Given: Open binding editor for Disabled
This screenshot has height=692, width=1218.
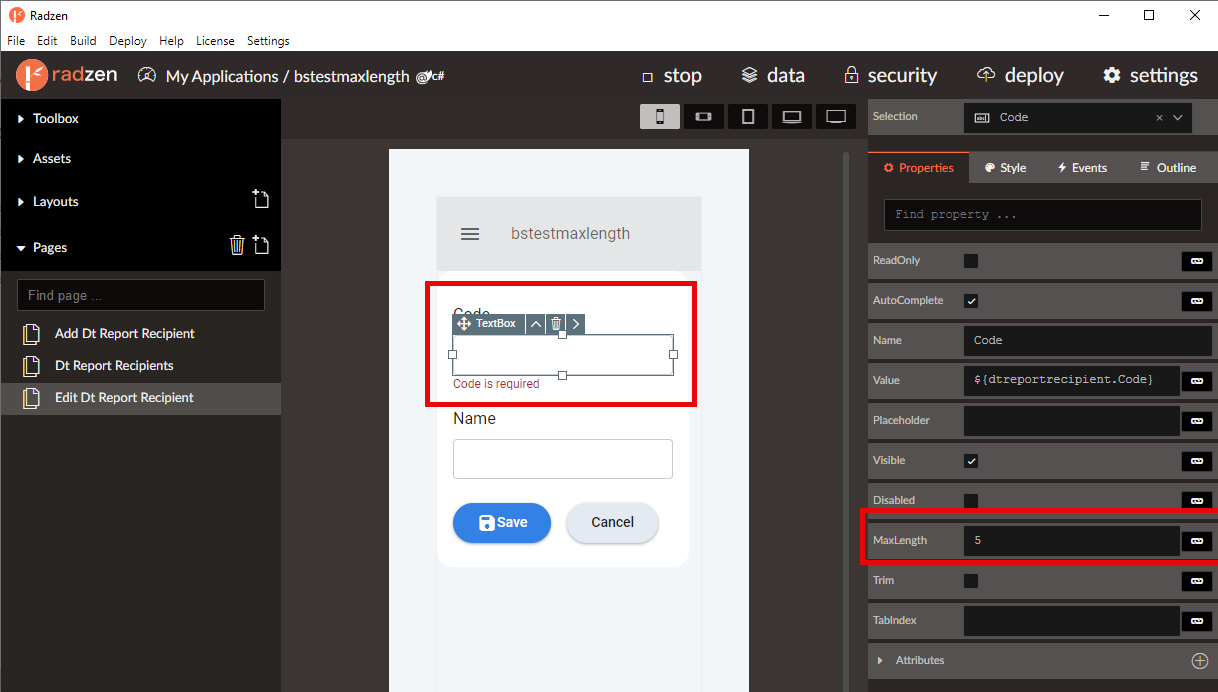Looking at the screenshot, I should click(x=1196, y=500).
